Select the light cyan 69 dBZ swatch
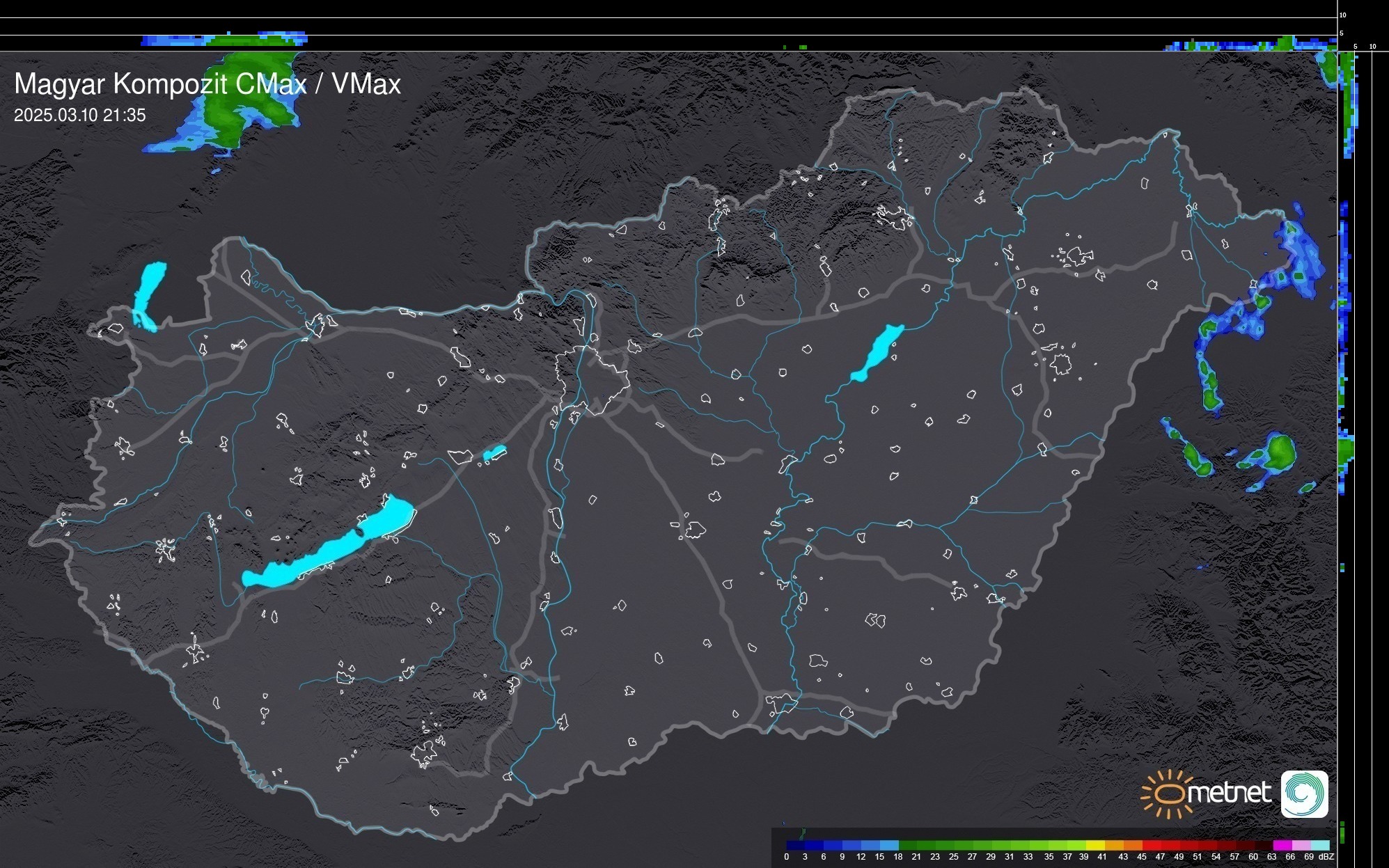The image size is (1389, 868). pos(1319,846)
